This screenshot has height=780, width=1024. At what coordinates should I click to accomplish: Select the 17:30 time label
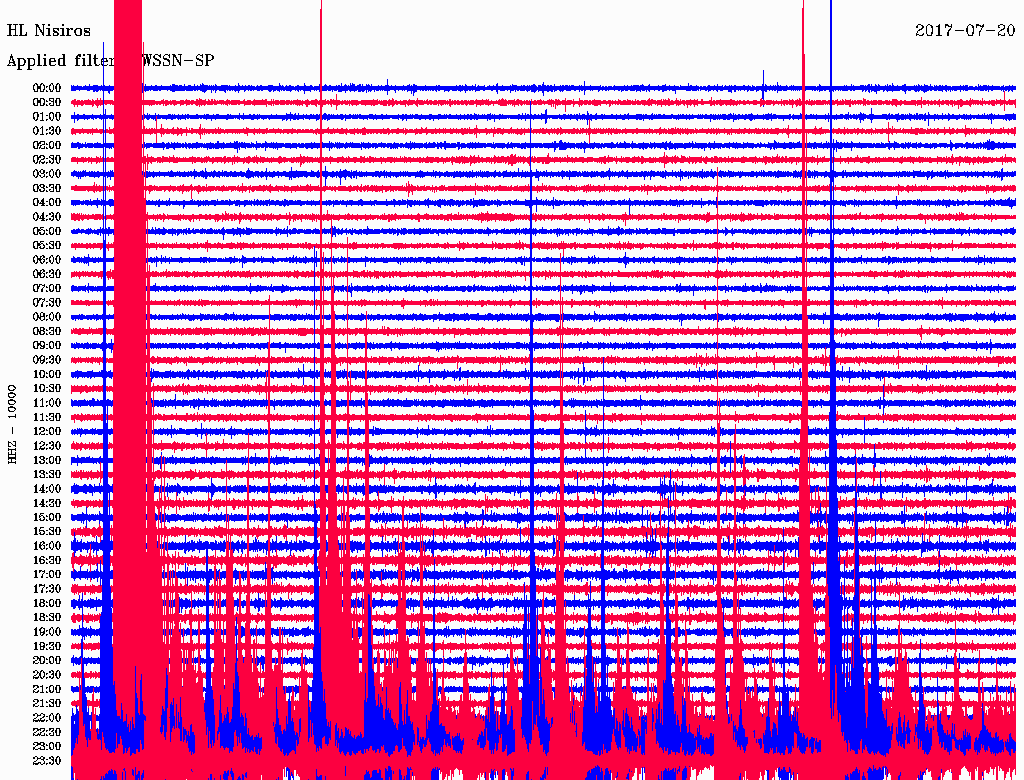[47, 589]
